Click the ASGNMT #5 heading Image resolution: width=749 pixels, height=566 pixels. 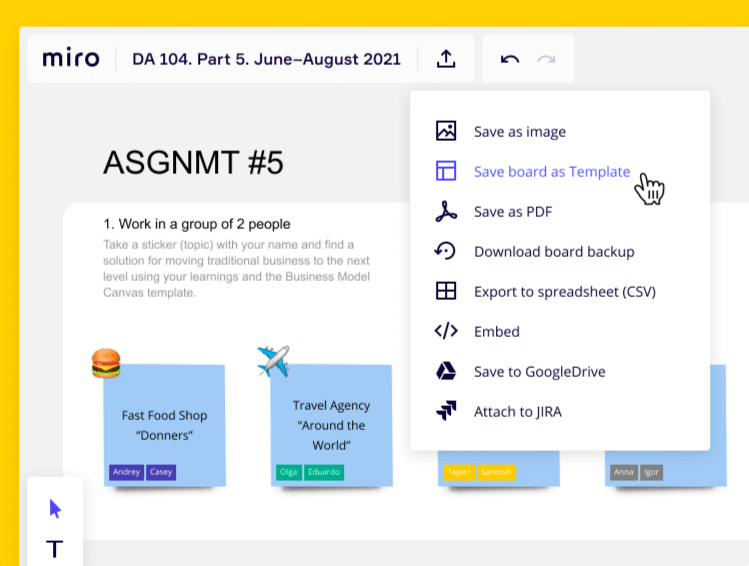click(x=193, y=162)
